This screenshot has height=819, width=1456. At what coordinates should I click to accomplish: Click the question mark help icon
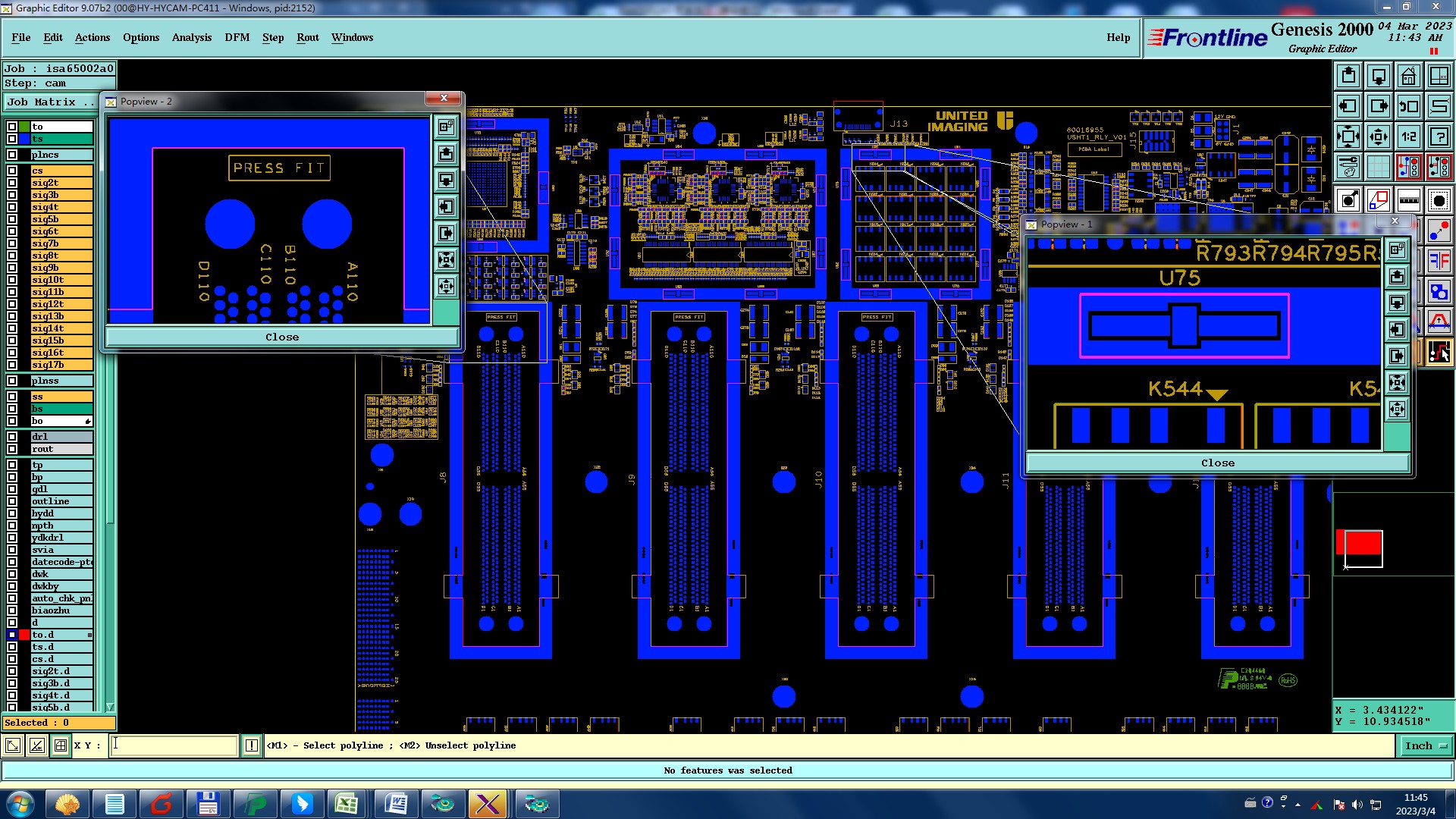(x=1439, y=136)
